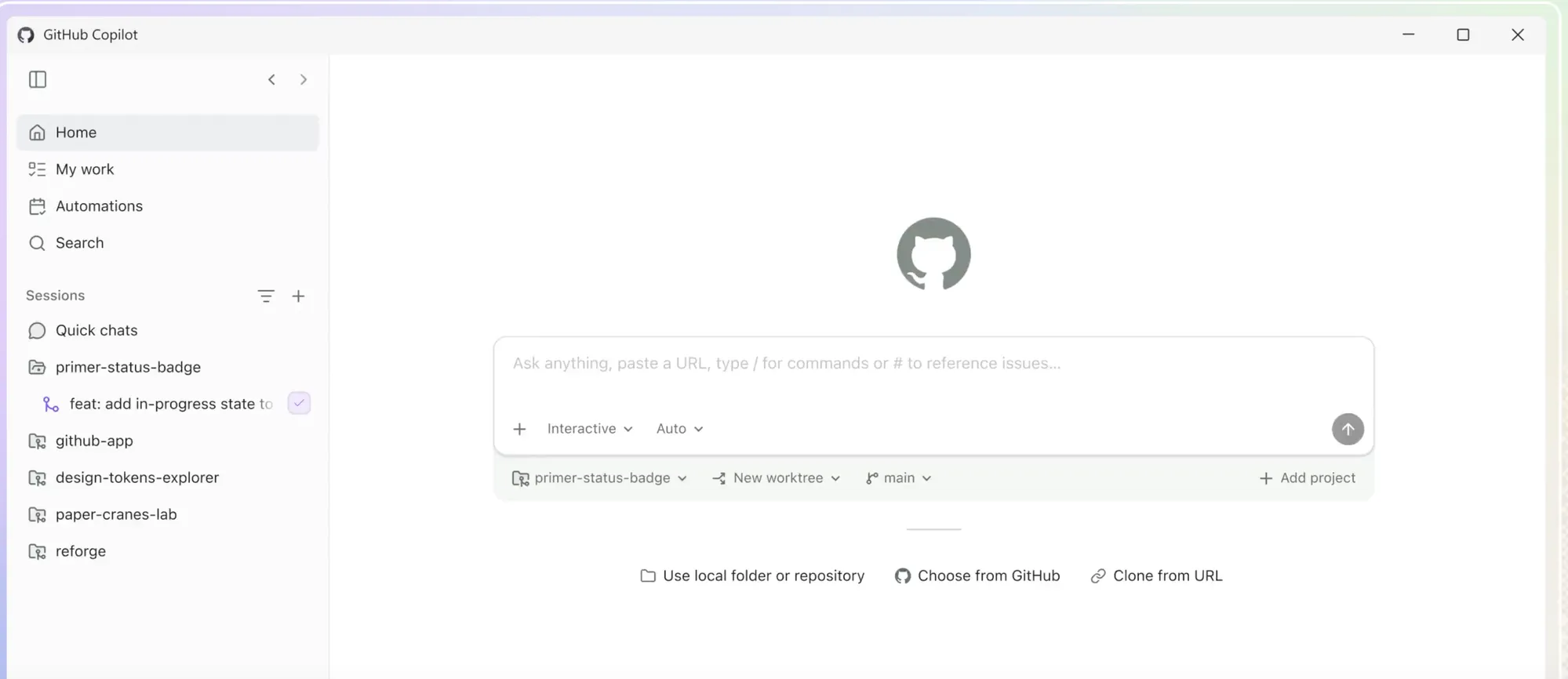Focus the Ask anything prompt field
The height and width of the screenshot is (679, 1568).
pyautogui.click(x=933, y=364)
